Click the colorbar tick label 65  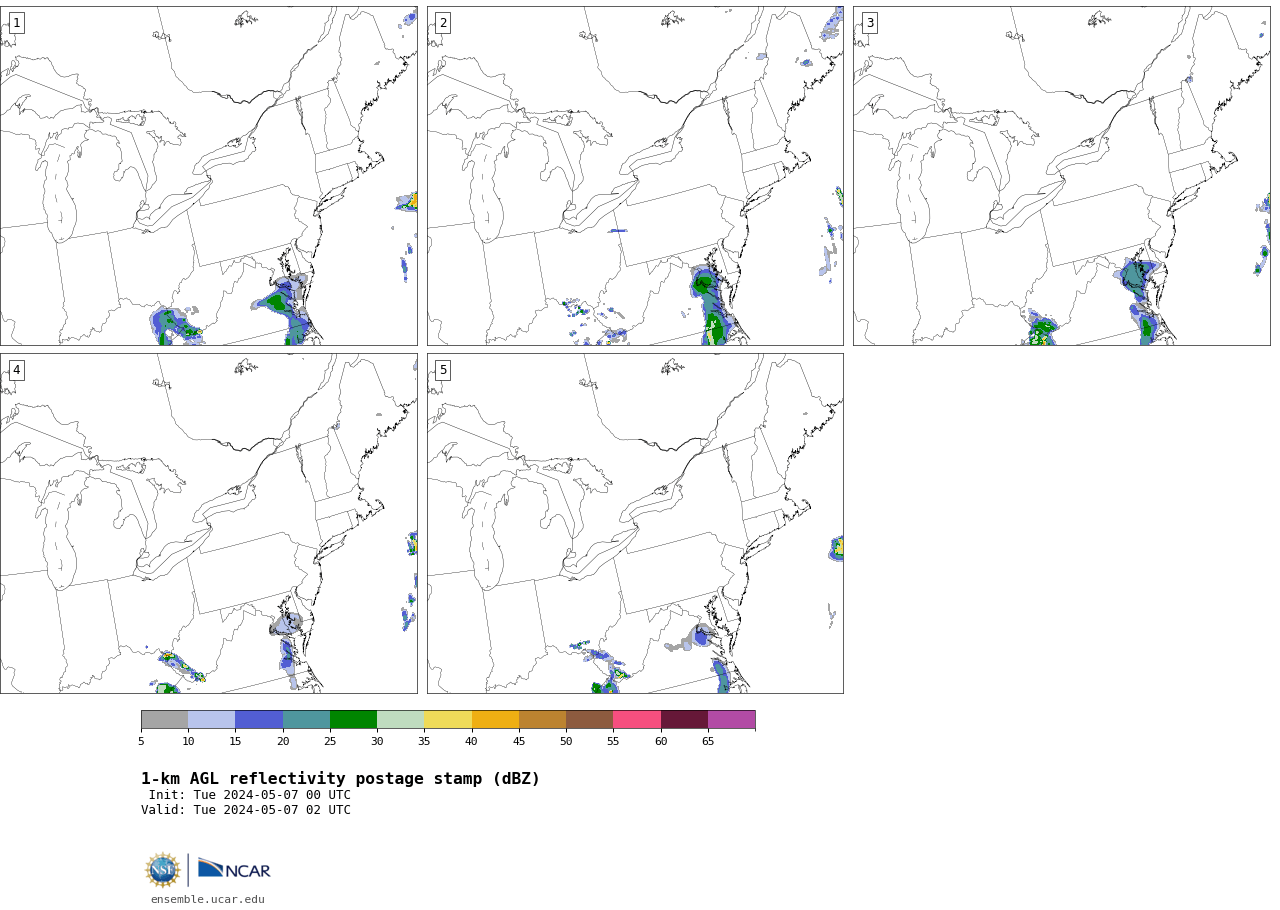[708, 741]
